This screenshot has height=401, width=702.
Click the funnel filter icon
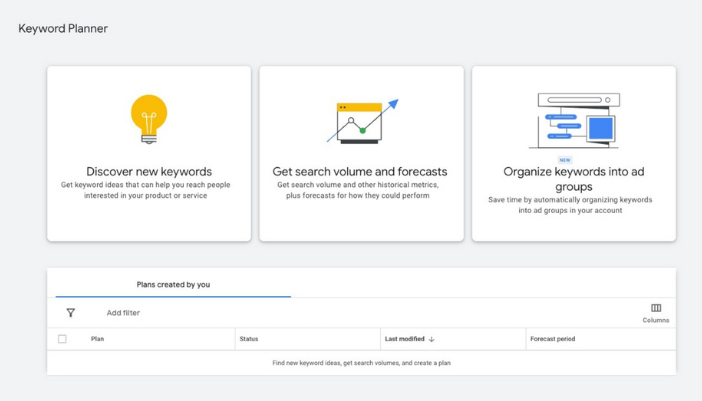point(71,313)
